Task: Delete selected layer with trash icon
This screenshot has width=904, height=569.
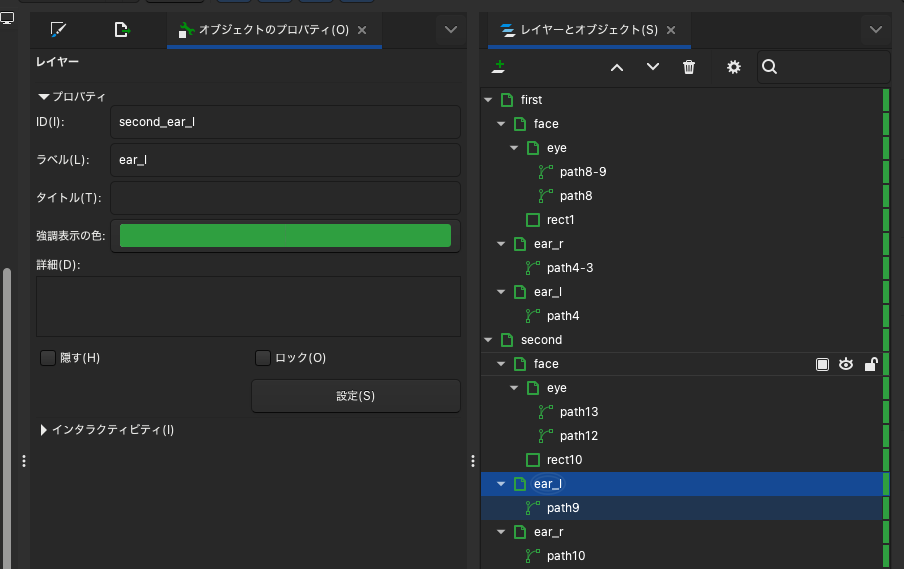Action: point(689,67)
